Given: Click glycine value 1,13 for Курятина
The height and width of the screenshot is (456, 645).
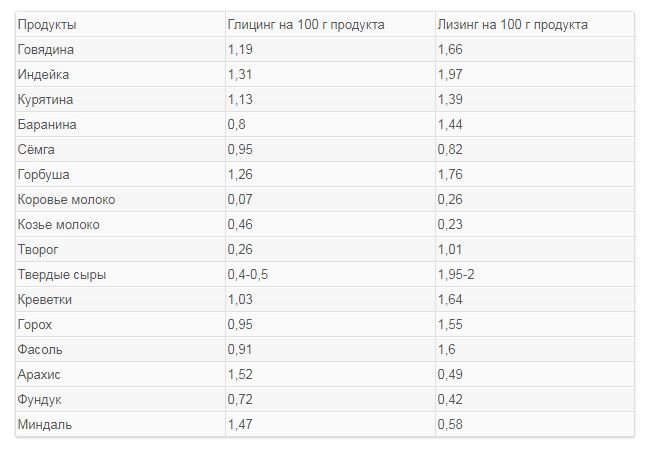Looking at the screenshot, I should click(240, 99).
